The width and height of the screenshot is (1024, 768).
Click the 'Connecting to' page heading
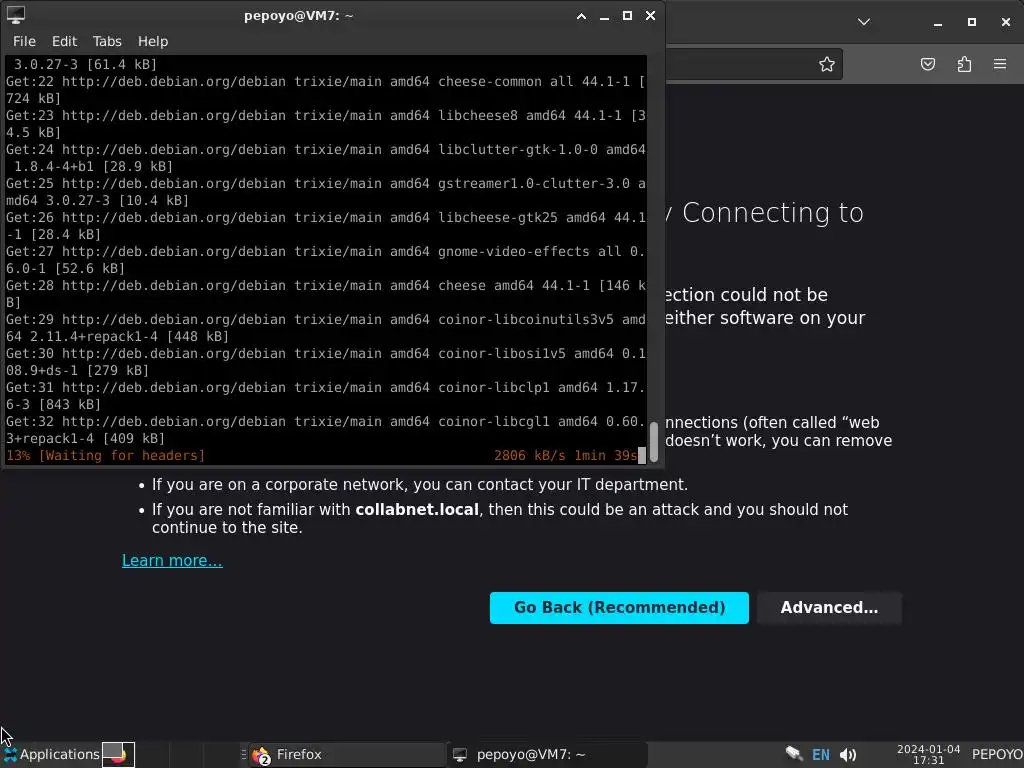pyautogui.click(x=773, y=212)
